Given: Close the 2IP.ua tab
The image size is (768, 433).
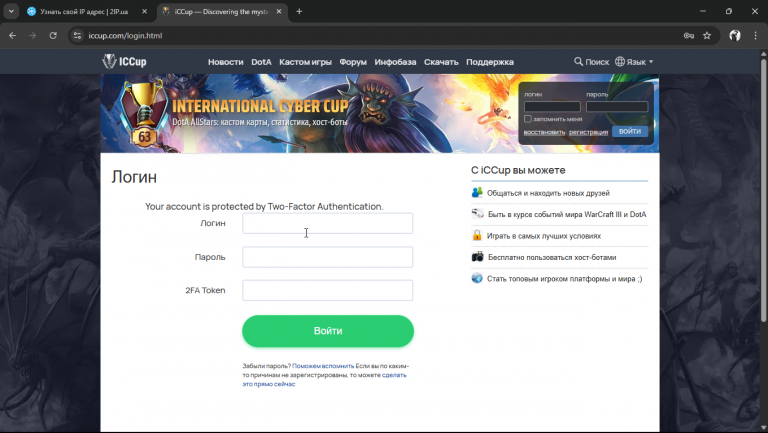Looking at the screenshot, I should [144, 11].
